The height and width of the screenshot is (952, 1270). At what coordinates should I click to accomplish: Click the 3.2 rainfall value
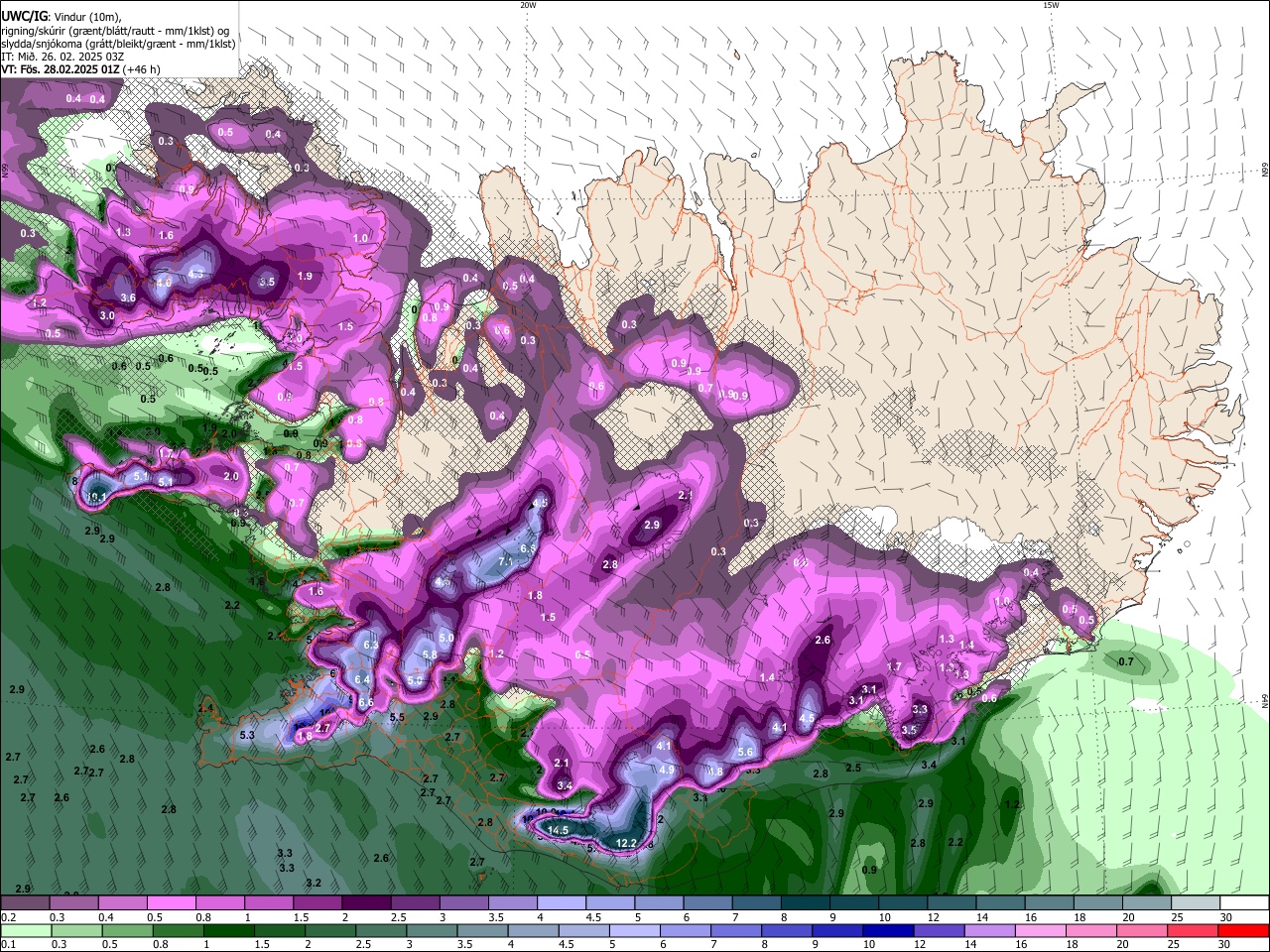tap(314, 883)
